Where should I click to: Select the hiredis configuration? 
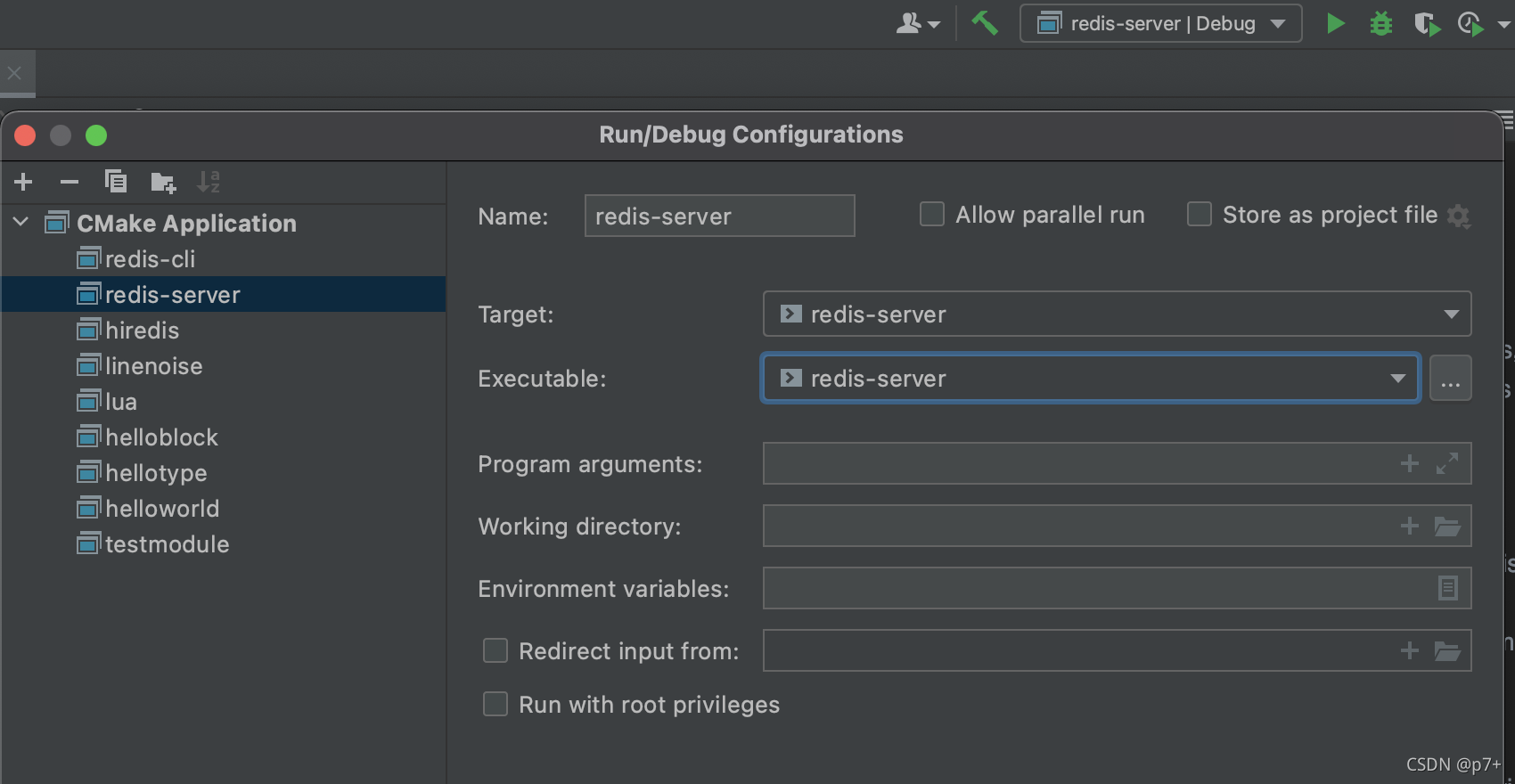[x=142, y=331]
